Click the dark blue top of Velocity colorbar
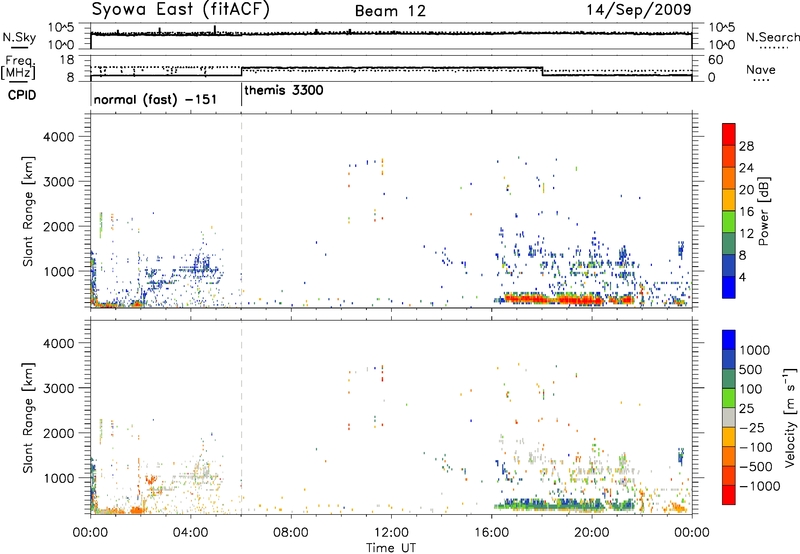 (729, 340)
